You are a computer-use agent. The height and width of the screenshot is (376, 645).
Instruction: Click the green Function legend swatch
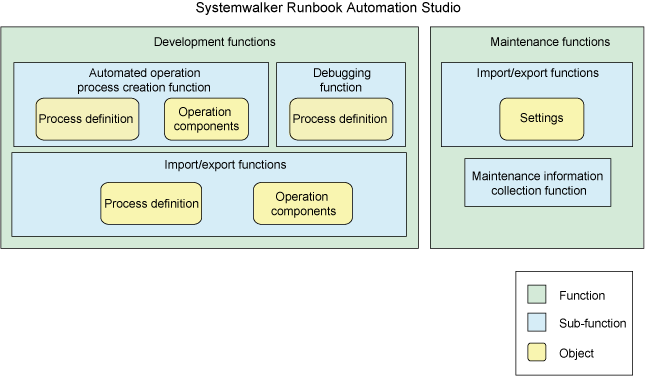pos(537,294)
